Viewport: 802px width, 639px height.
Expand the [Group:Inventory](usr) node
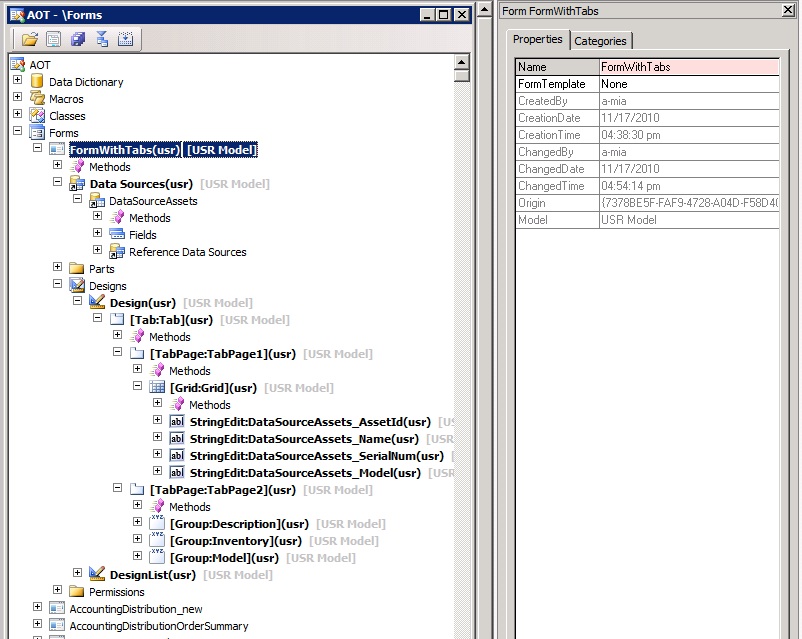point(137,539)
